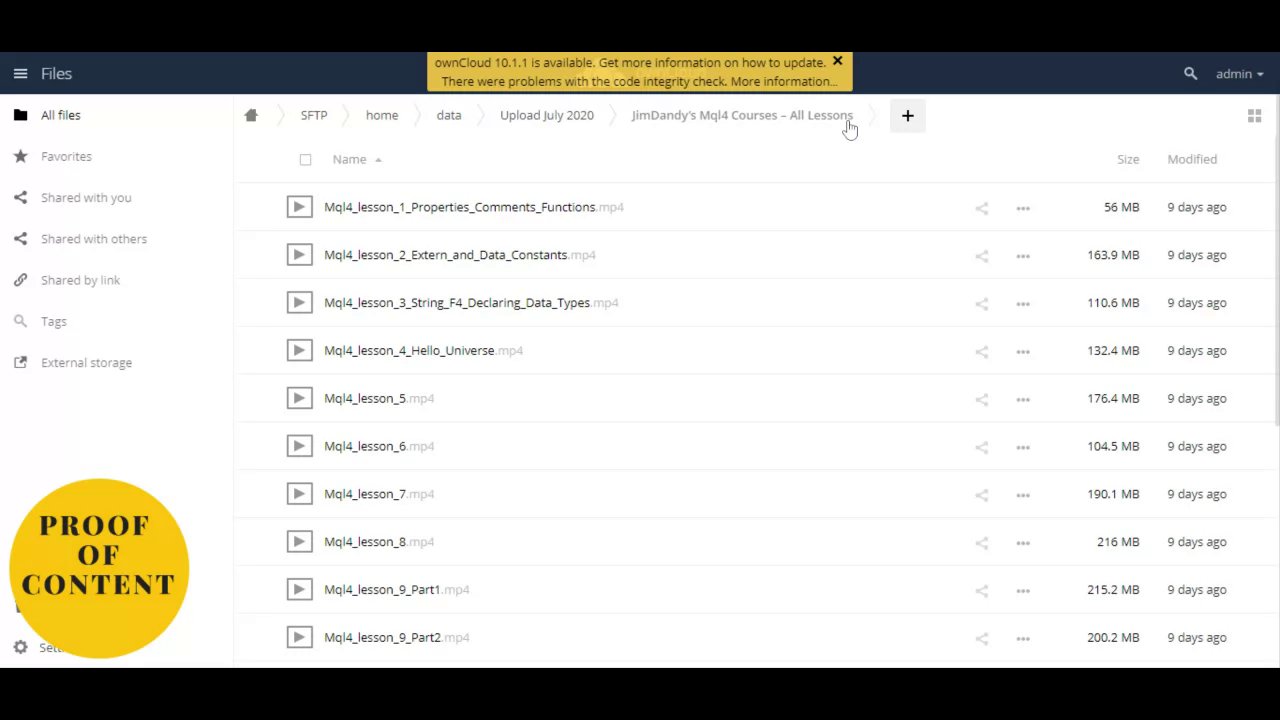Viewport: 1280px width, 720px height.
Task: Open more actions for Mql4_lesson_1 file
Action: (1023, 208)
